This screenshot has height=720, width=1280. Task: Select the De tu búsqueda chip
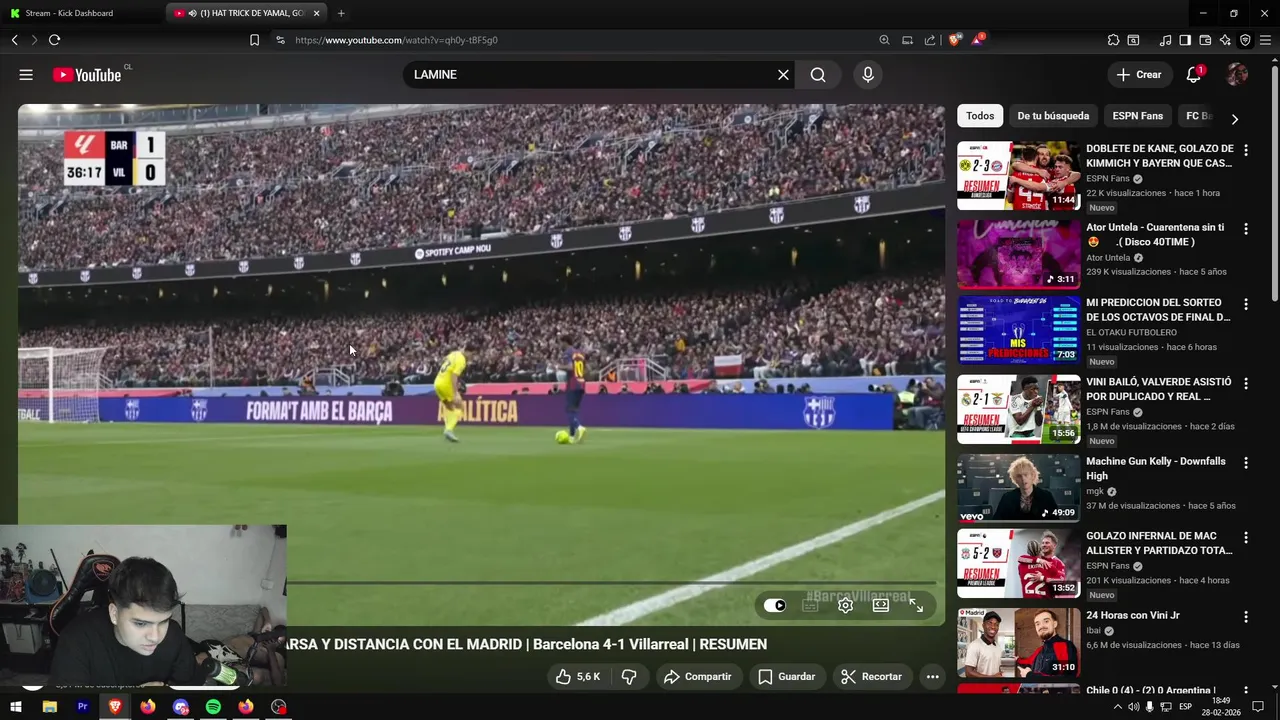[1053, 116]
